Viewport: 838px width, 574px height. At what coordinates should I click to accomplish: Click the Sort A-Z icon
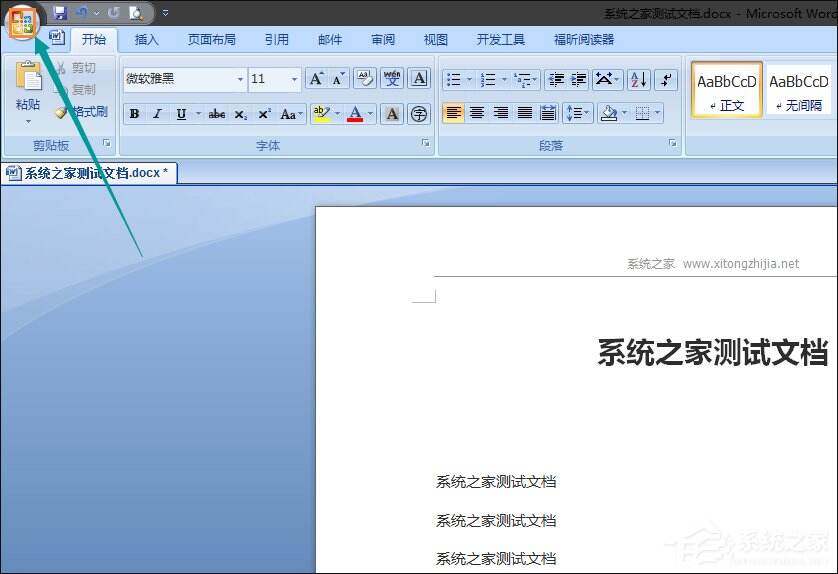click(x=639, y=79)
